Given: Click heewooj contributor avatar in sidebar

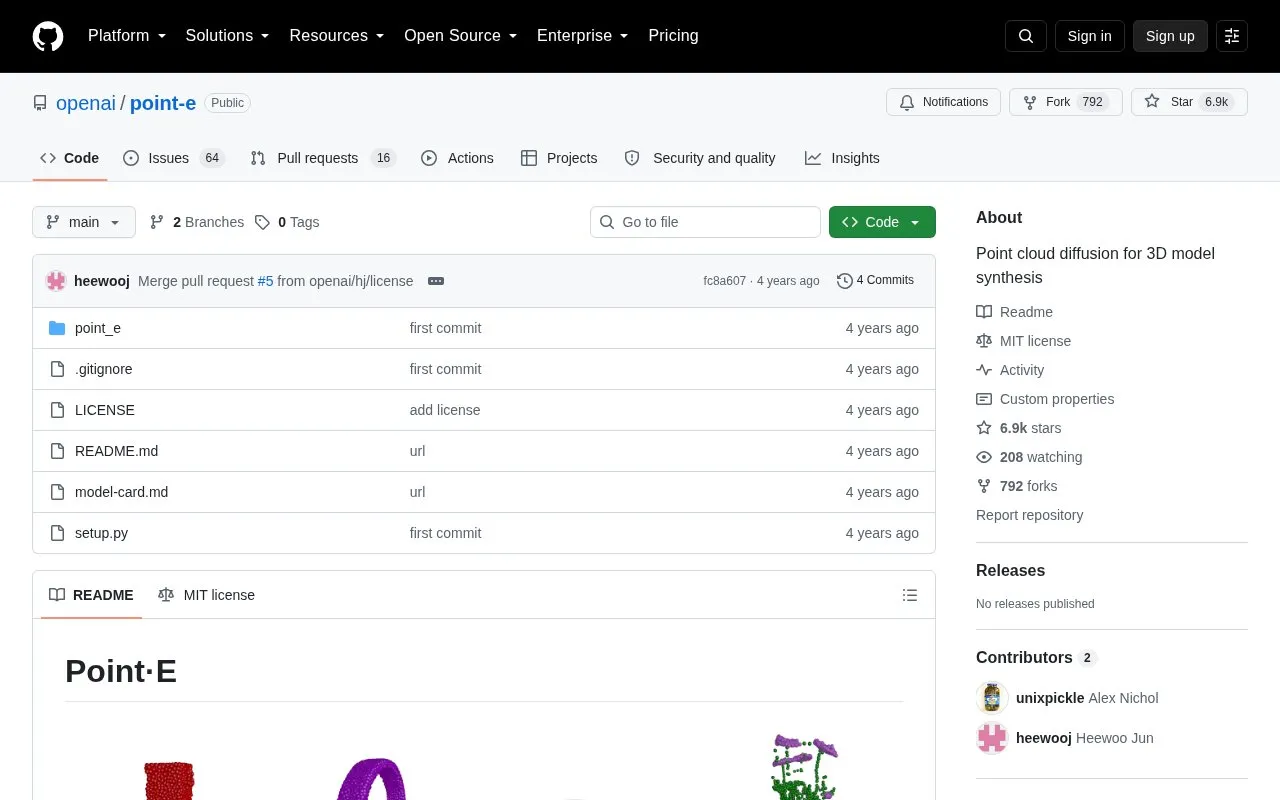Looking at the screenshot, I should 992,738.
